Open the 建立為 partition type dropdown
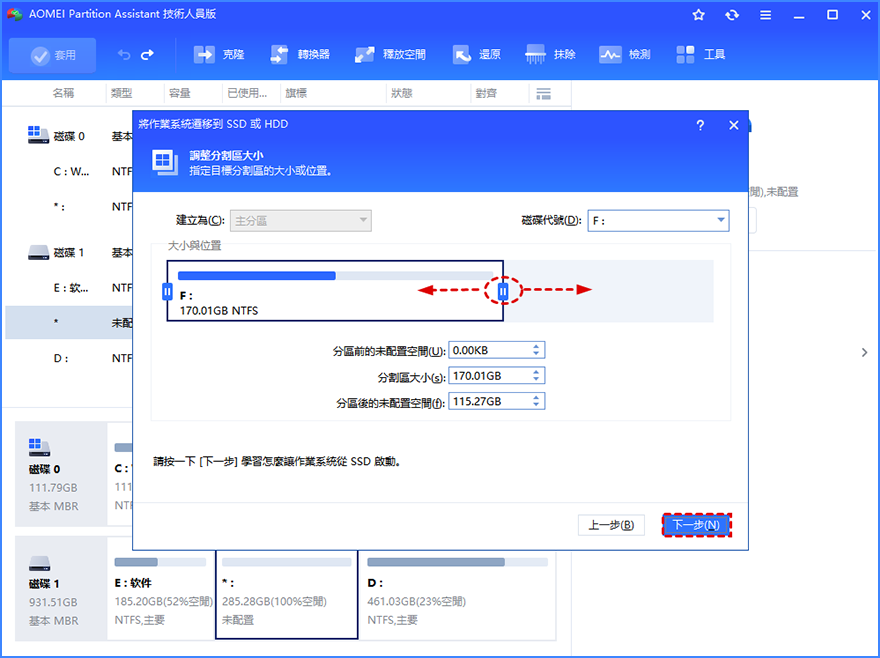 coord(301,221)
